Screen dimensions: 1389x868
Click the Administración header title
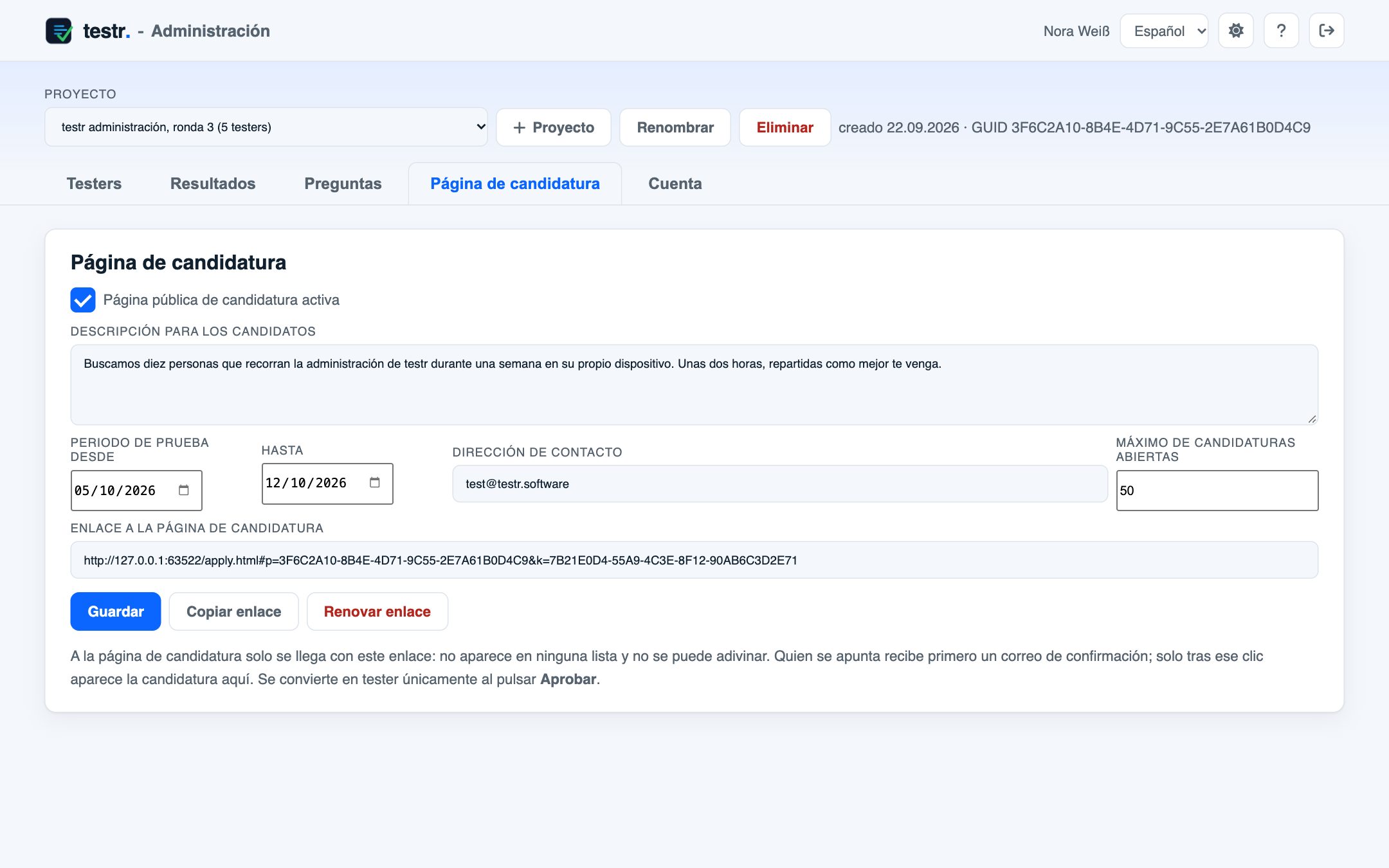(210, 31)
